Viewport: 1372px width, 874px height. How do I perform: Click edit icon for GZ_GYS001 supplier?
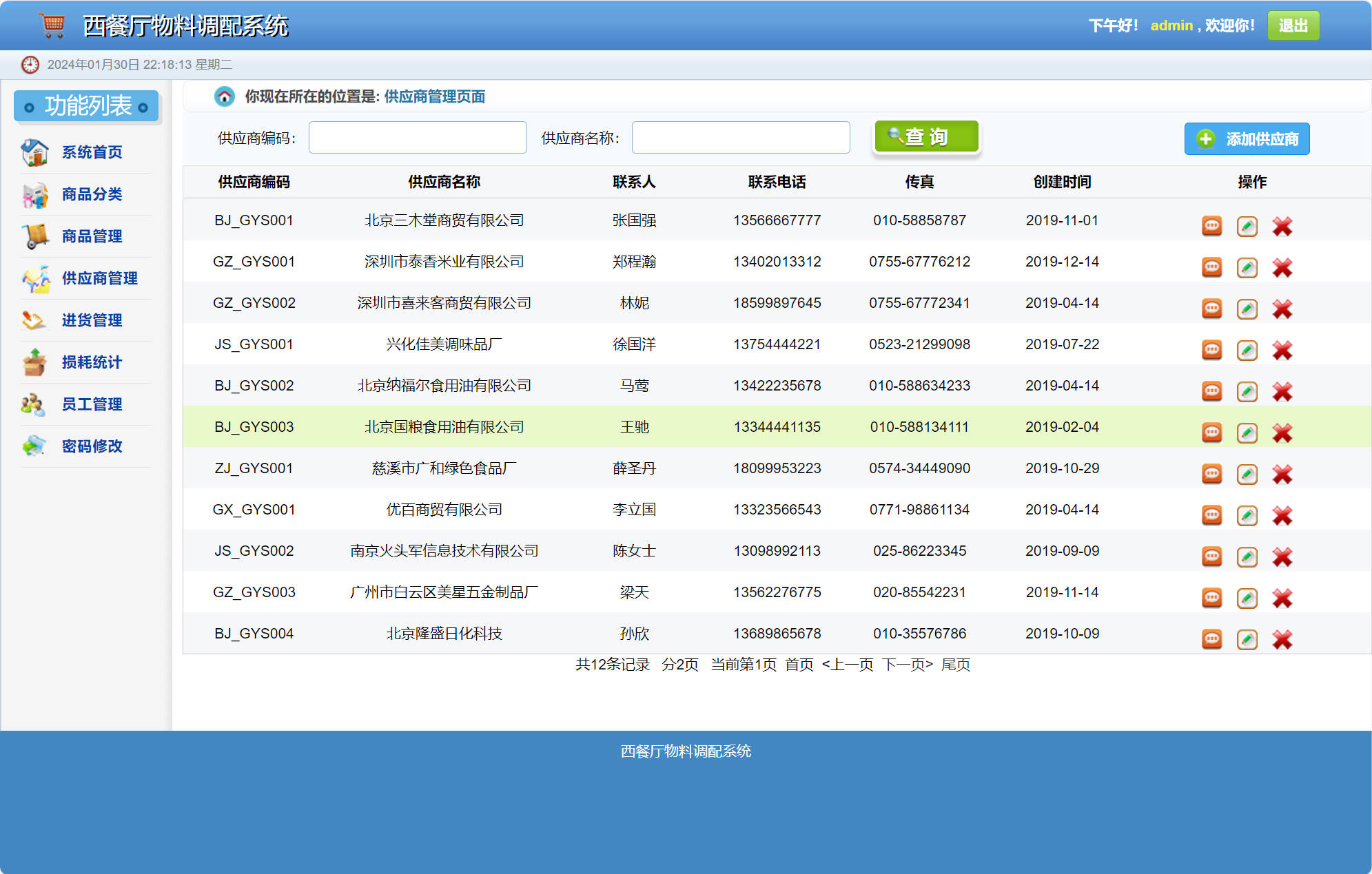[x=1247, y=267]
